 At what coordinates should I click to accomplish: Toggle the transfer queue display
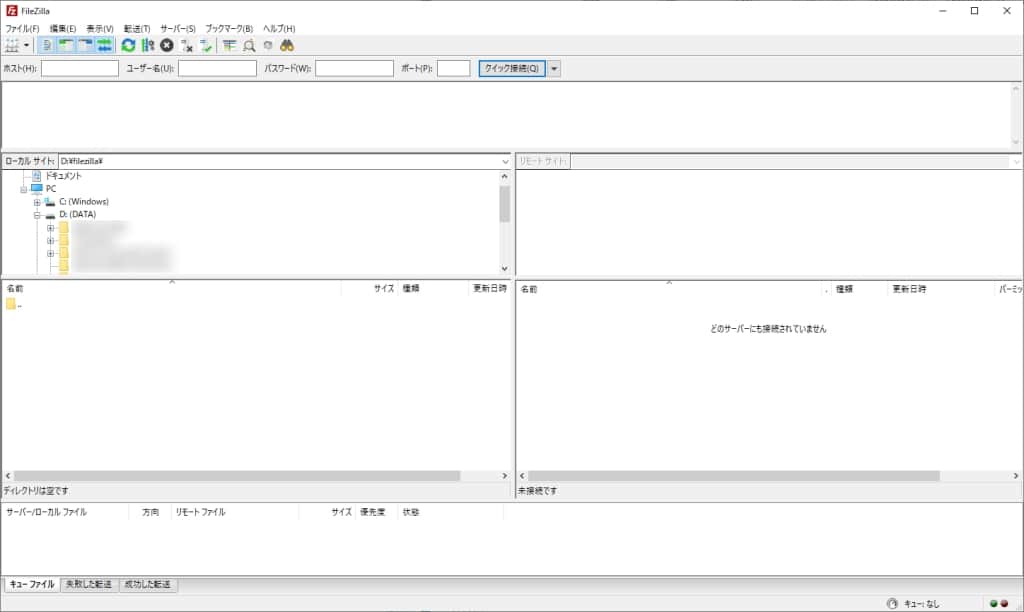click(104, 45)
